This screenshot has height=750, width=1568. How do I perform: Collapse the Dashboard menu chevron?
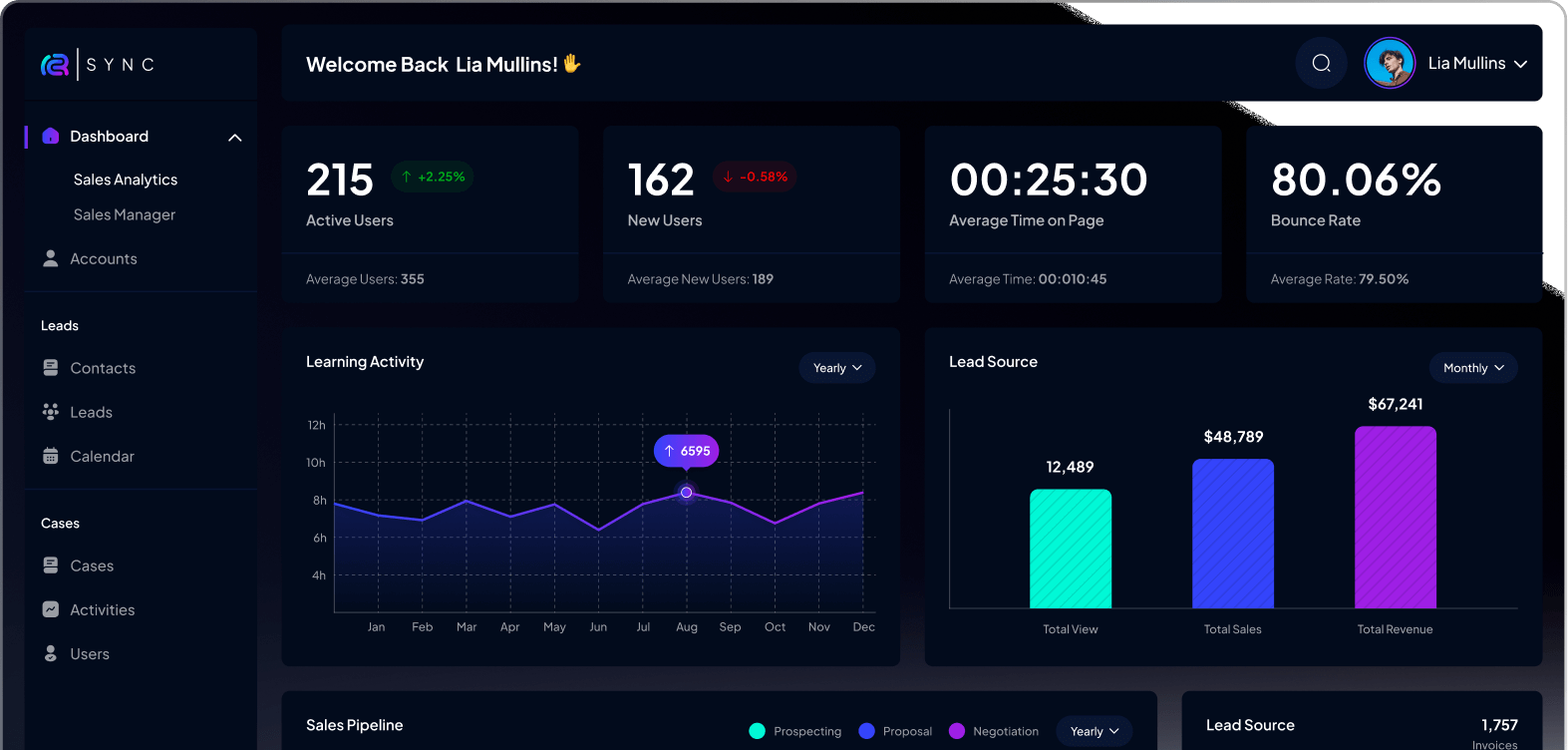pyautogui.click(x=235, y=138)
